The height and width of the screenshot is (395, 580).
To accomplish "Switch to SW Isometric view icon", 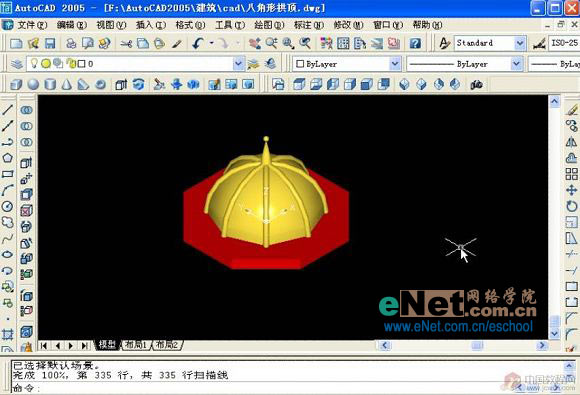I will [404, 85].
